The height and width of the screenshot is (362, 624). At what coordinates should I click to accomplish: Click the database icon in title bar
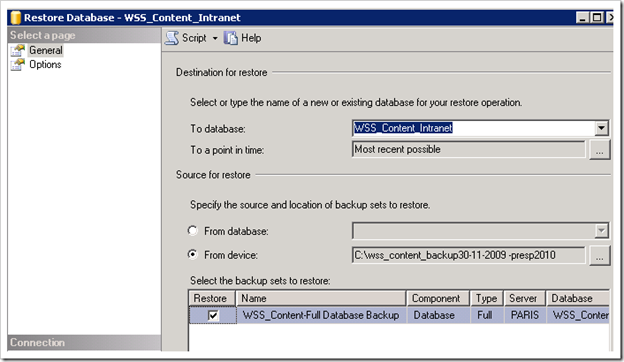16,18
